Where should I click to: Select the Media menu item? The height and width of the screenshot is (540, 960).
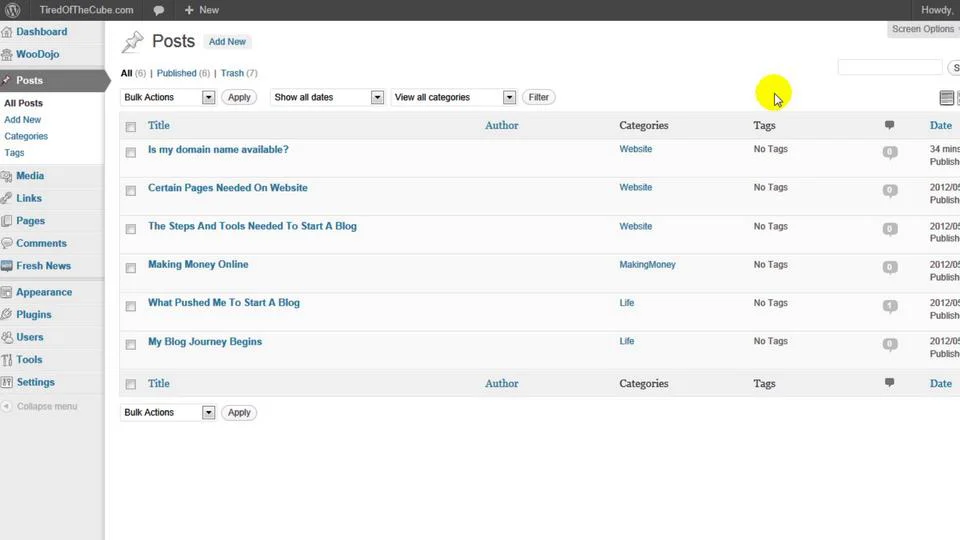(30, 176)
